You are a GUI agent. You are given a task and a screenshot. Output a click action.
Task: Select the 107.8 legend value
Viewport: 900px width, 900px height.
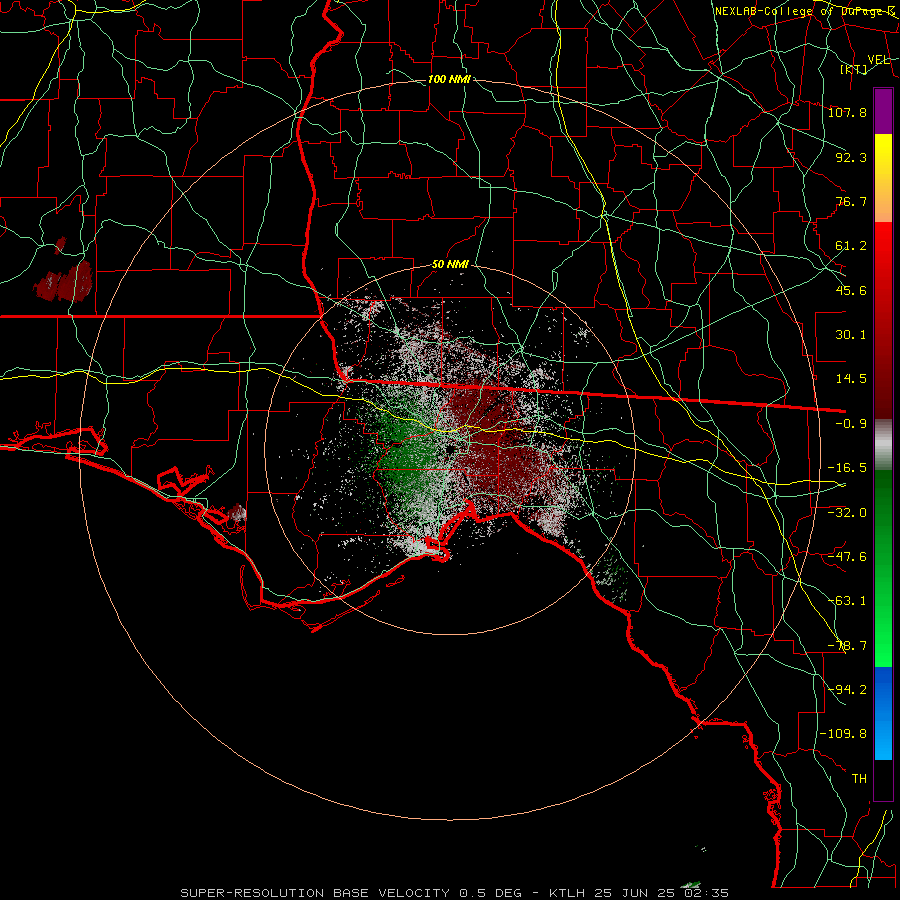(x=847, y=112)
